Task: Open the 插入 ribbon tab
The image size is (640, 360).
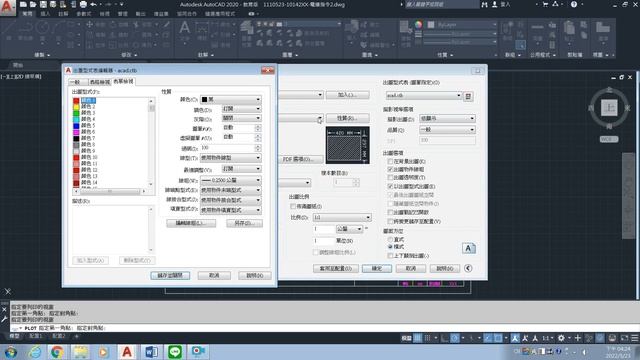Action: pos(45,14)
